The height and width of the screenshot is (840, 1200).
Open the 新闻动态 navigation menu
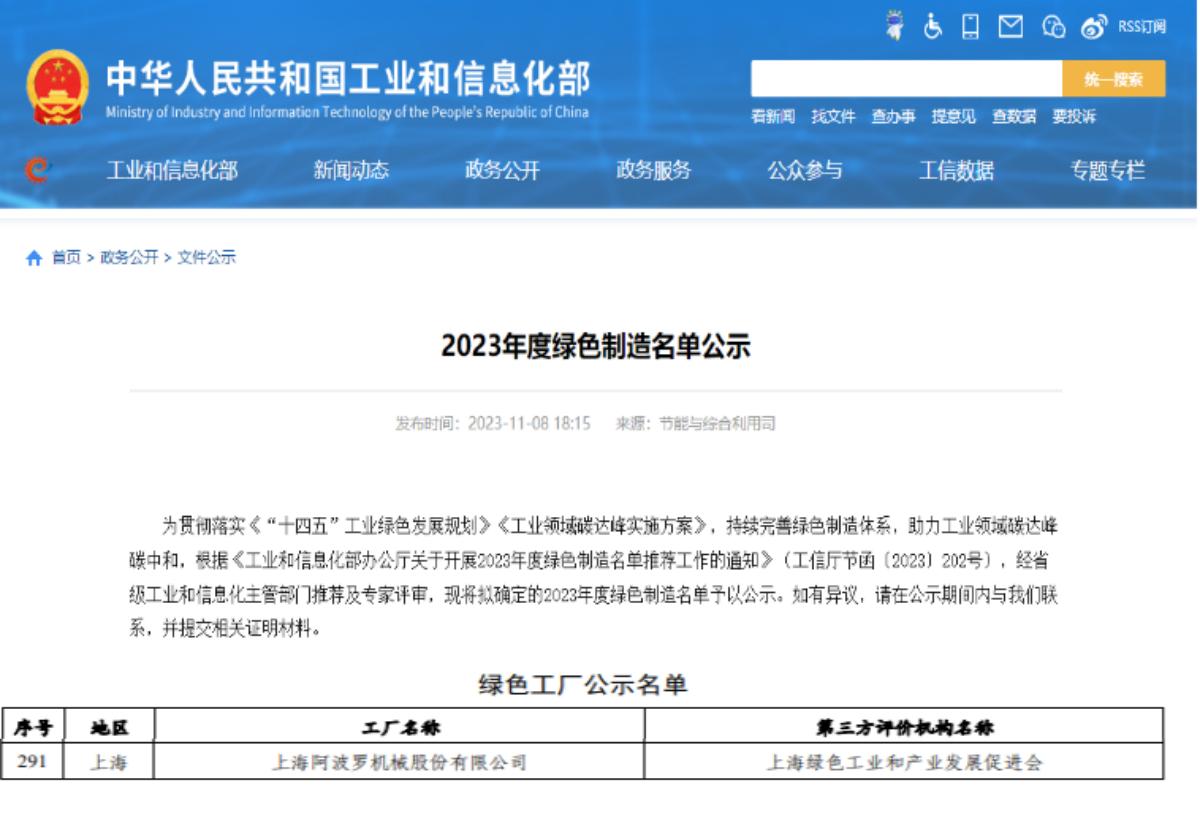point(351,171)
